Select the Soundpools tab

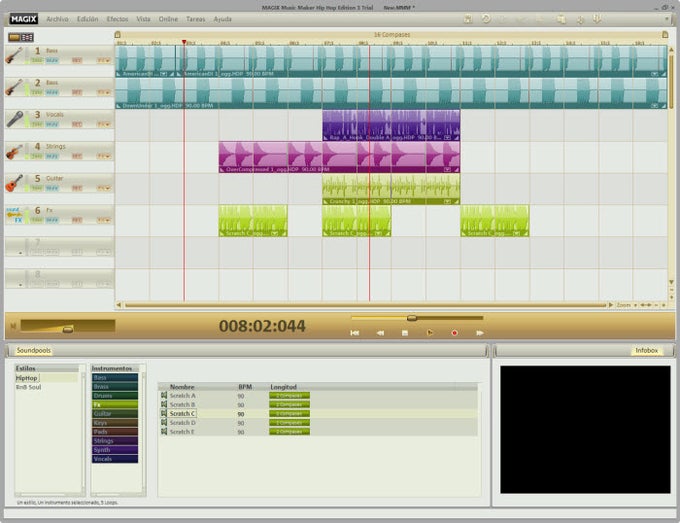pos(33,350)
